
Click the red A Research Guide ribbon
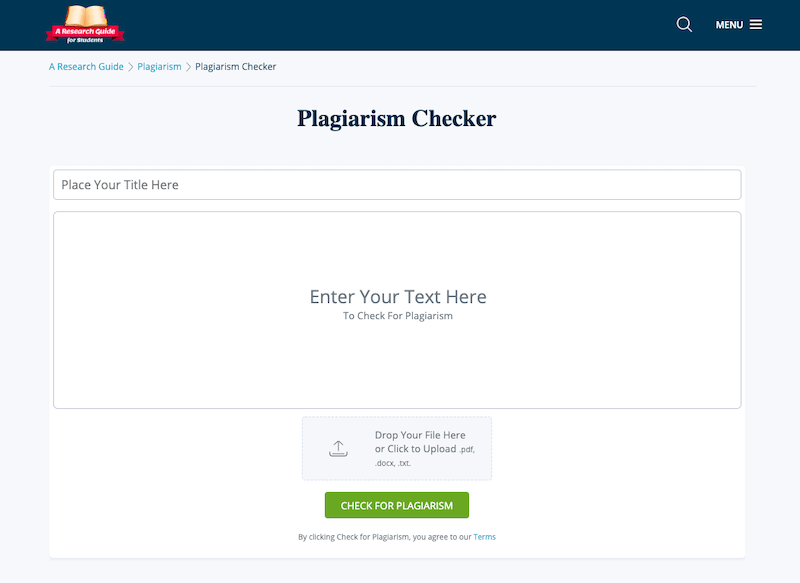click(85, 32)
